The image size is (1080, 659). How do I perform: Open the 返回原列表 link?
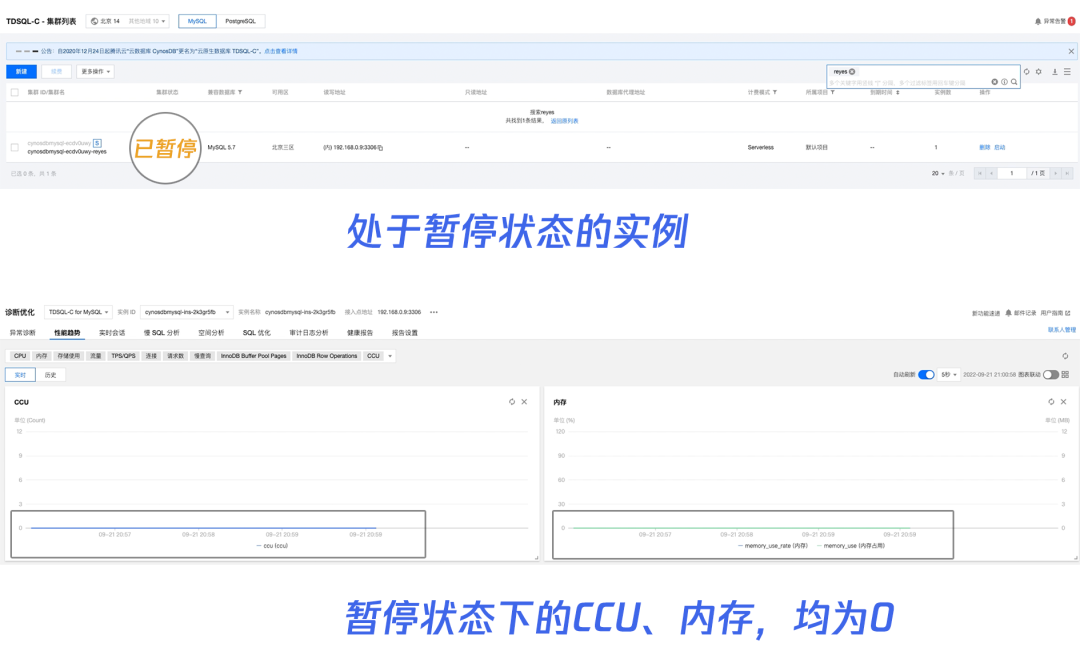coord(564,121)
